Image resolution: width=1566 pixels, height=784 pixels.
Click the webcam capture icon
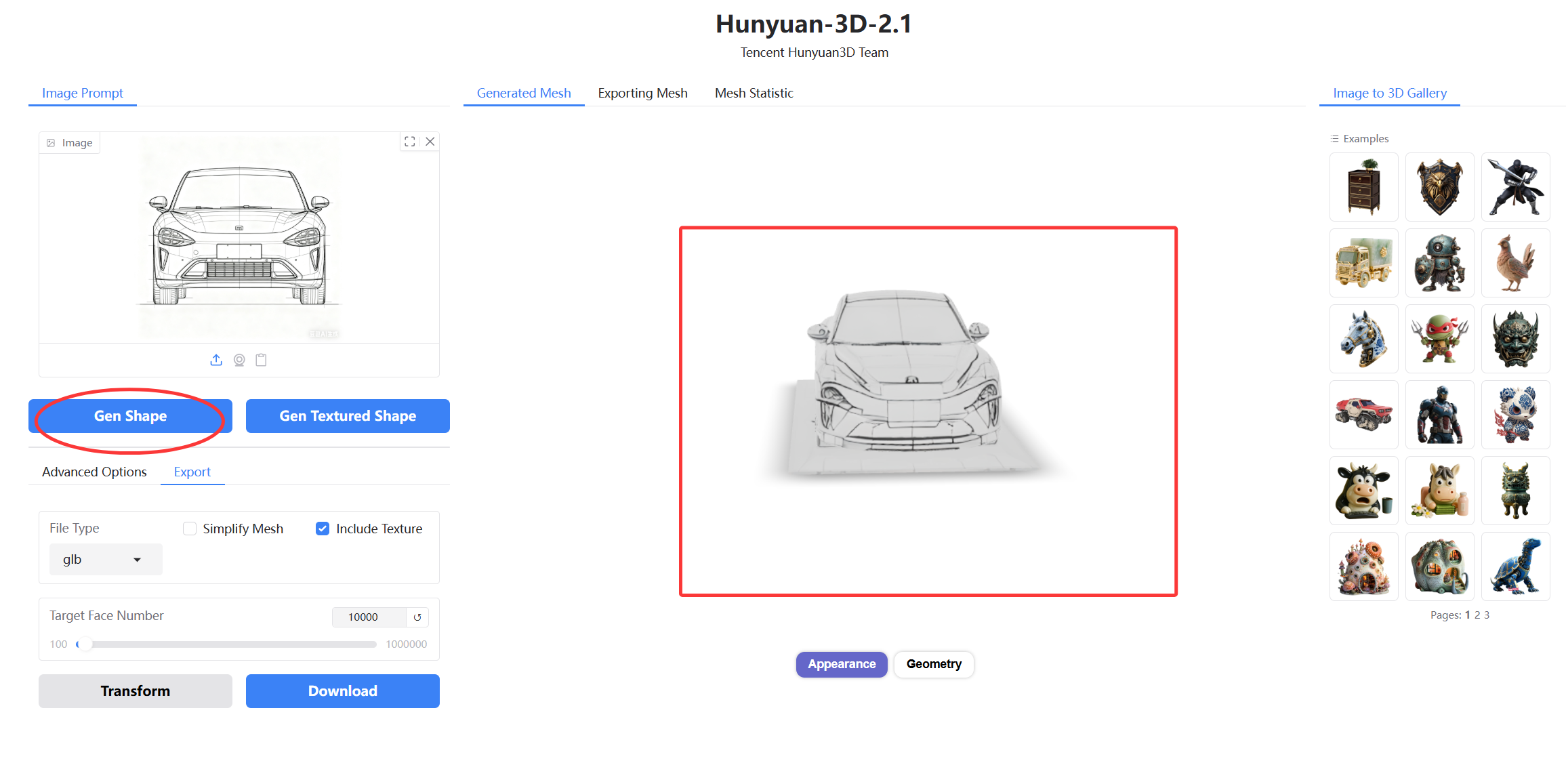(239, 360)
